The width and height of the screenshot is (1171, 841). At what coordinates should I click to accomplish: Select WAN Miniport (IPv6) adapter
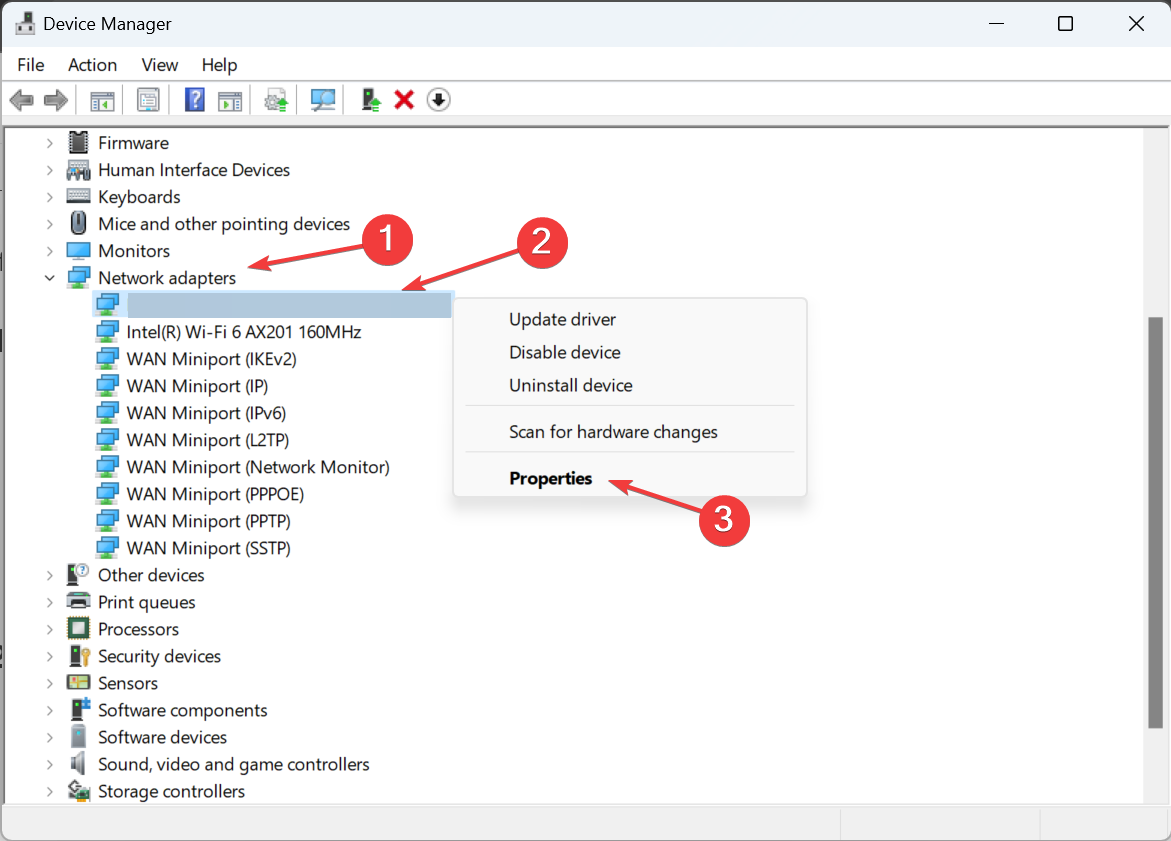(206, 412)
